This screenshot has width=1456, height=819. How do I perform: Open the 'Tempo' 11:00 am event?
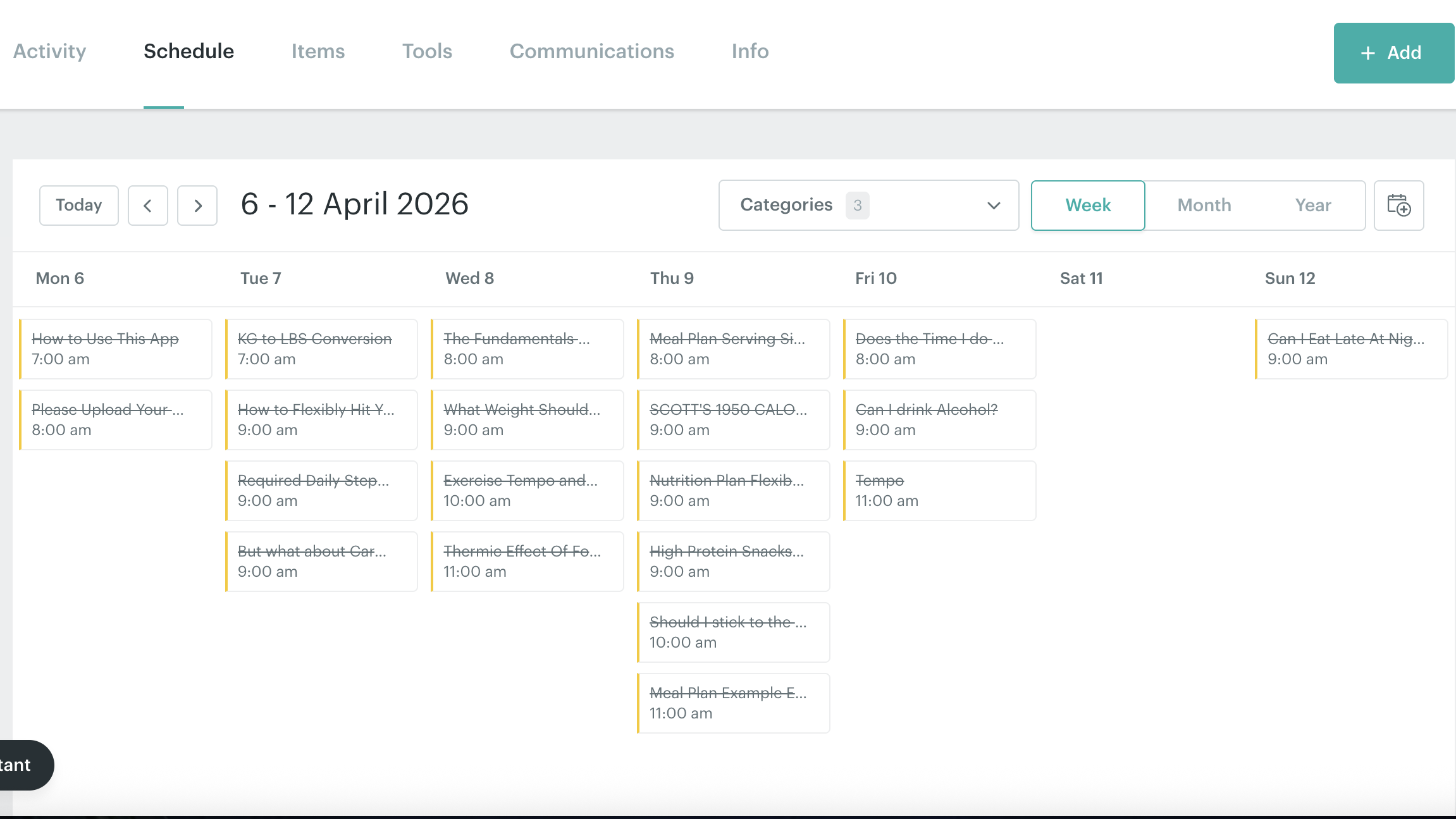click(939, 490)
